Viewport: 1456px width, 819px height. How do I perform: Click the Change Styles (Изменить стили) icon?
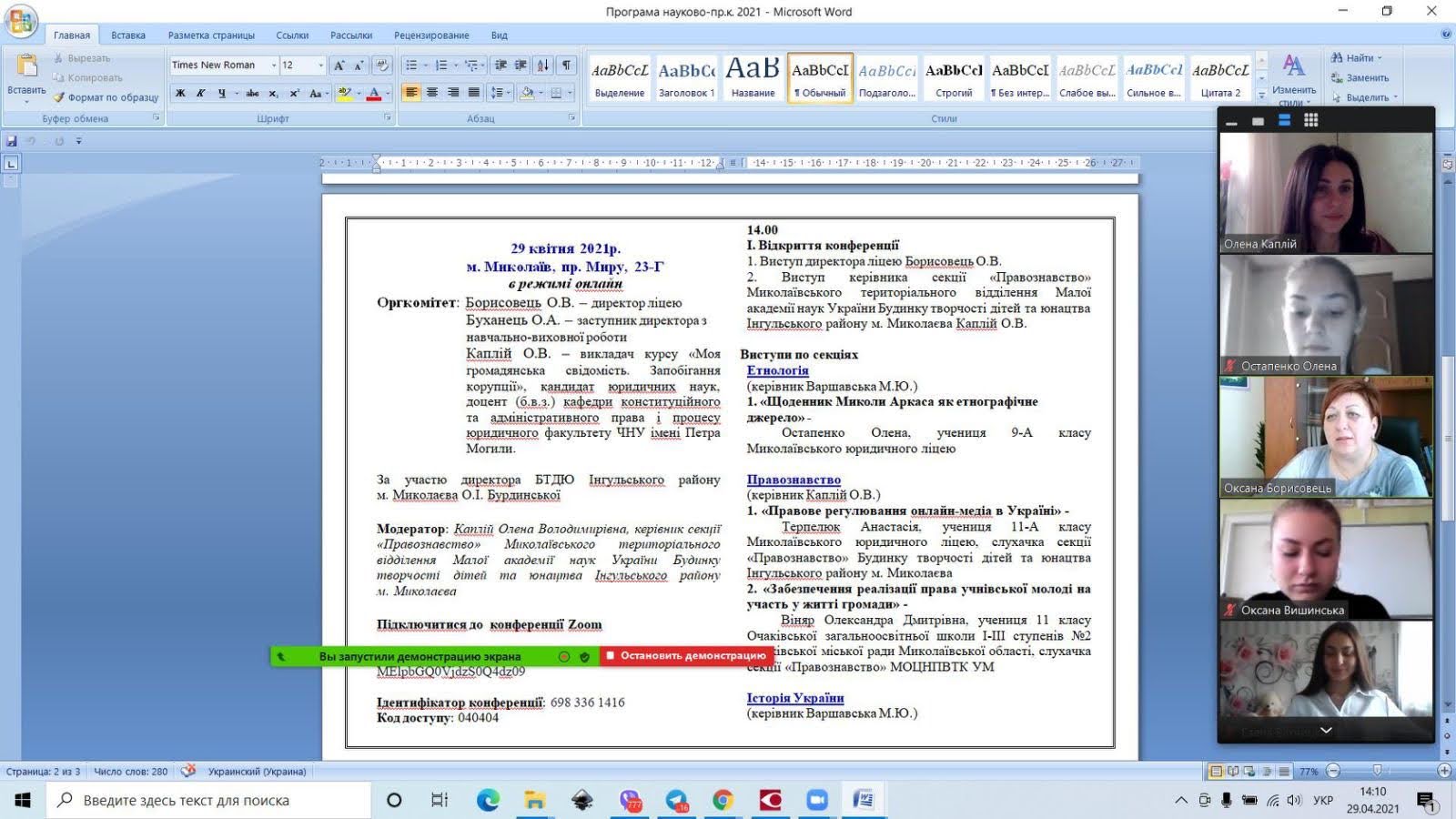pyautogui.click(x=1293, y=66)
